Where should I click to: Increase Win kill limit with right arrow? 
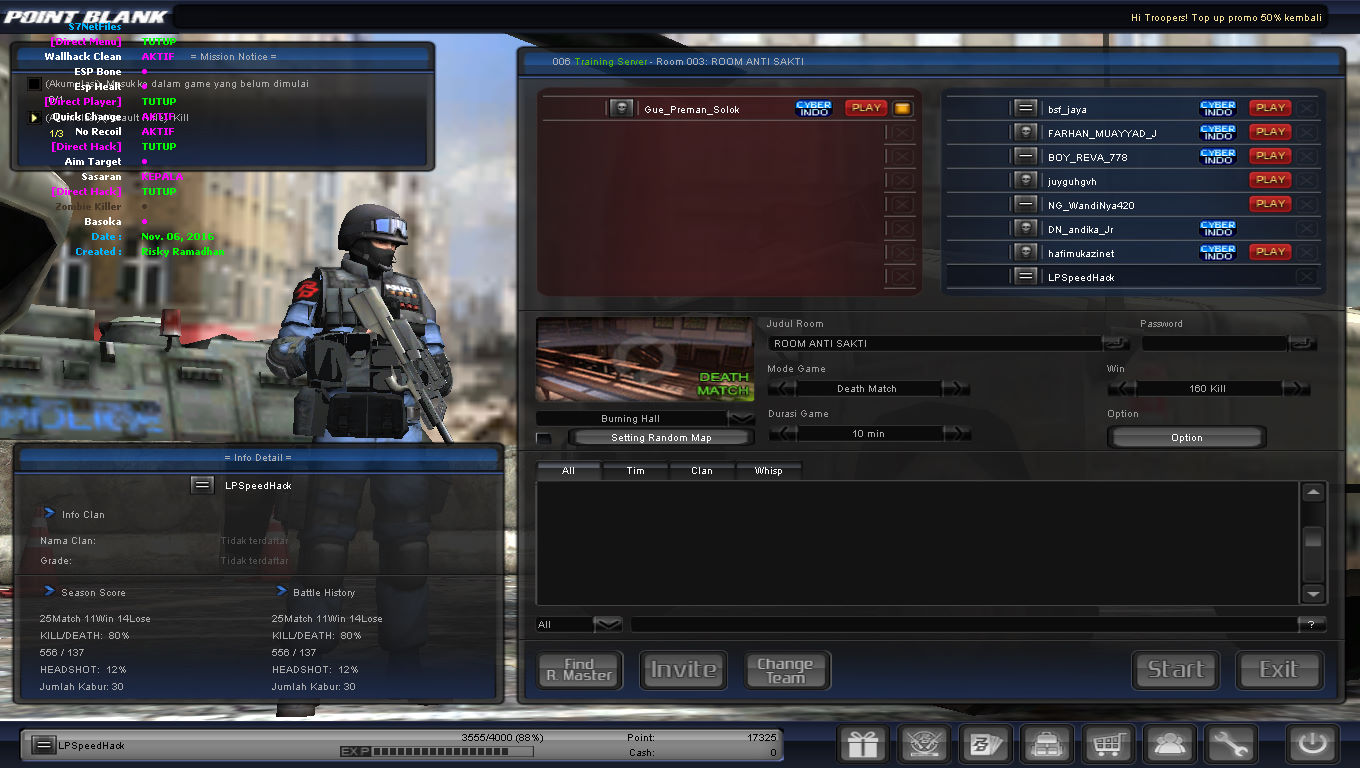(x=1296, y=388)
